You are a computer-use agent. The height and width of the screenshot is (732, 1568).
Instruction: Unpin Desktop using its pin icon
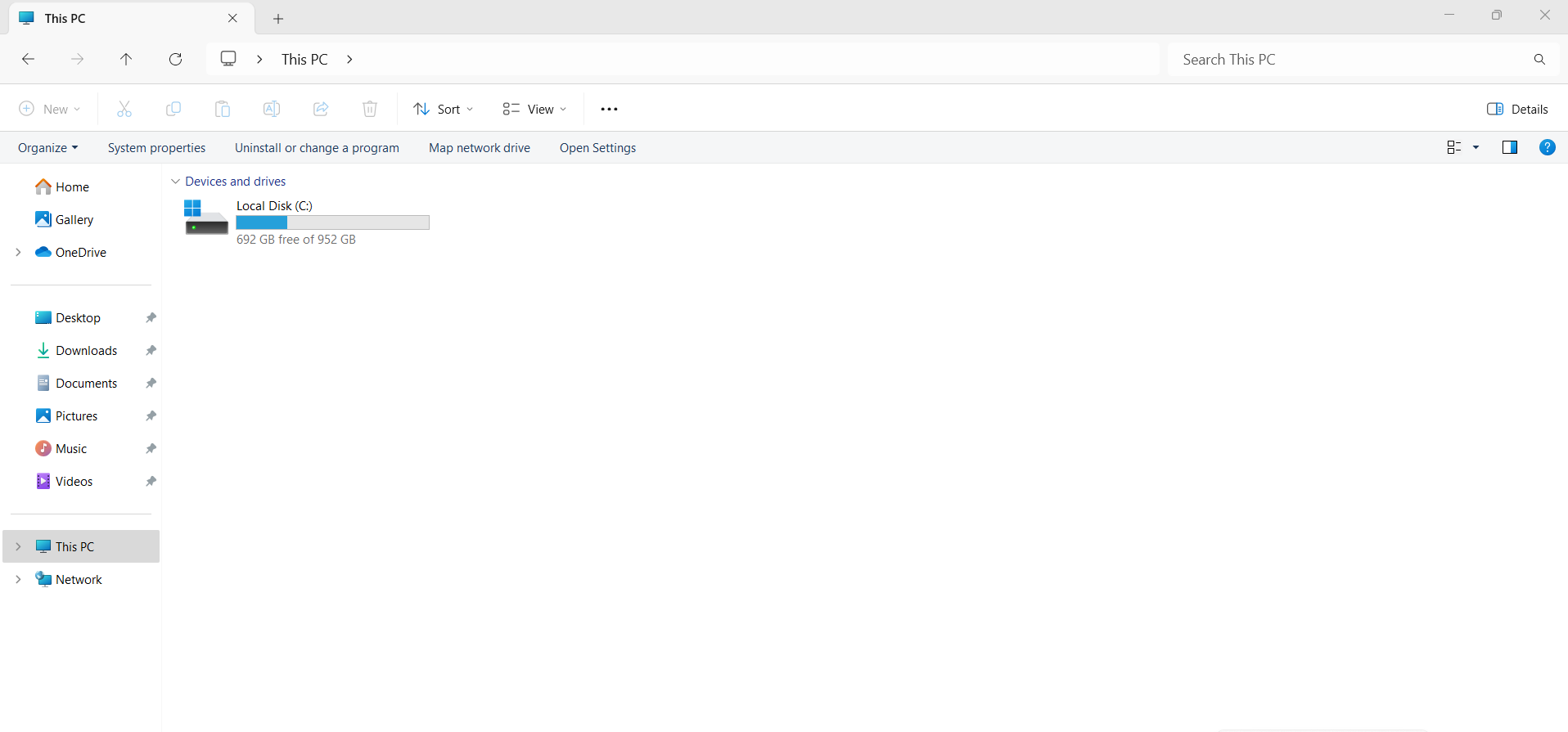click(x=151, y=317)
